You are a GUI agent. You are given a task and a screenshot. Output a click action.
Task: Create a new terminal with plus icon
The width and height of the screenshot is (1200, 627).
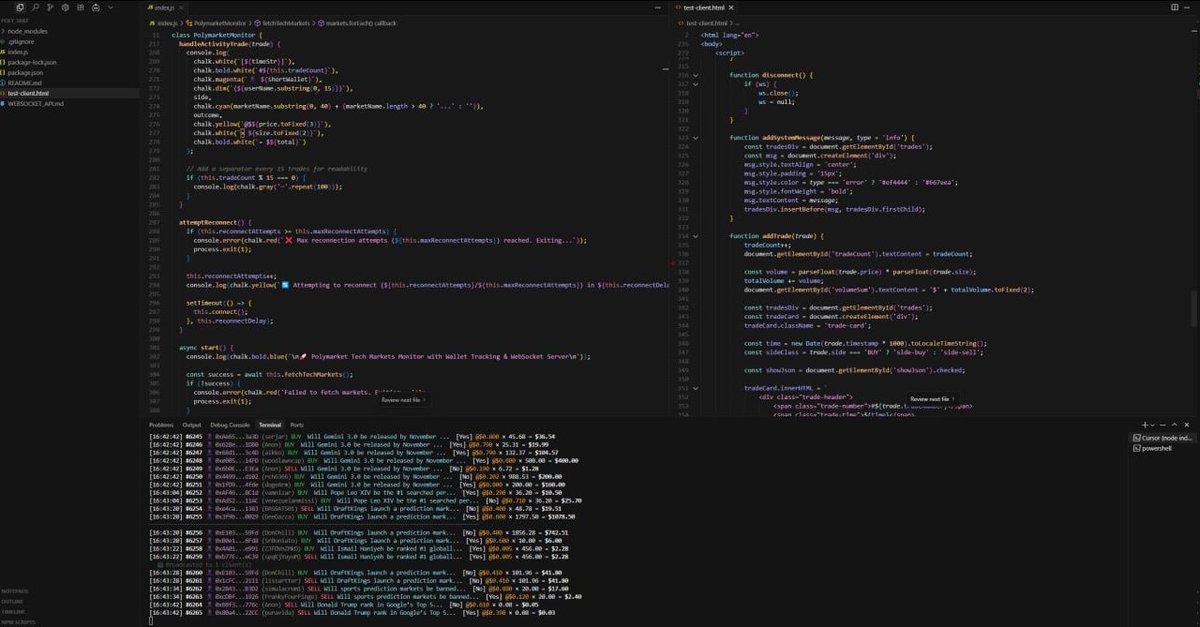(x=1145, y=425)
